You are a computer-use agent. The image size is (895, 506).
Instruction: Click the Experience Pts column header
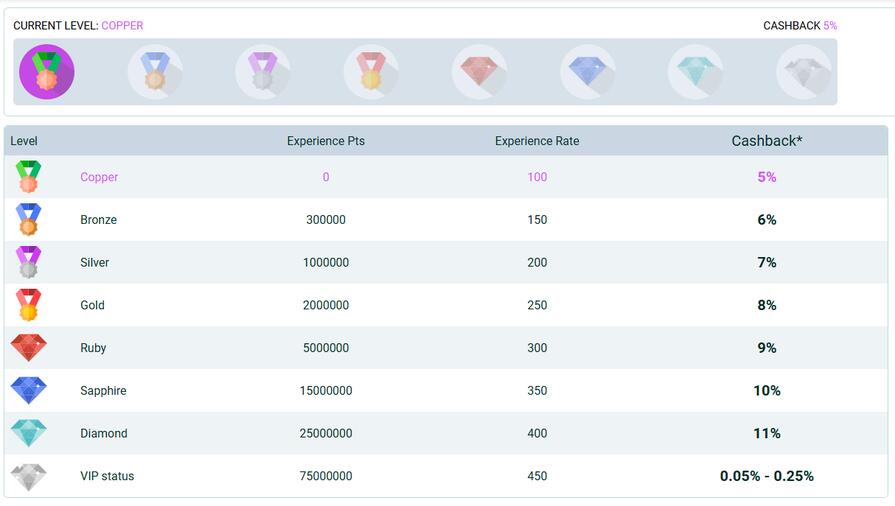point(326,141)
